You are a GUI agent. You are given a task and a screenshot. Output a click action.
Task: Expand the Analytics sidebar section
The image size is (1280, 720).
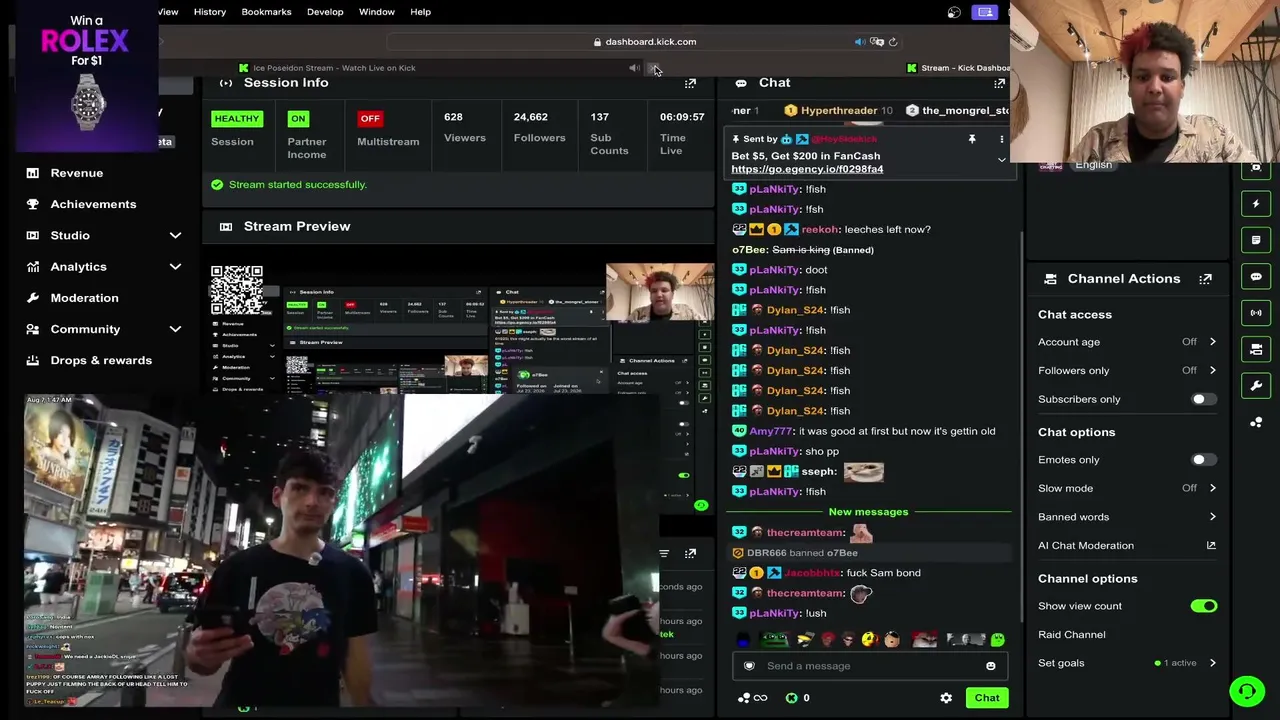point(175,267)
